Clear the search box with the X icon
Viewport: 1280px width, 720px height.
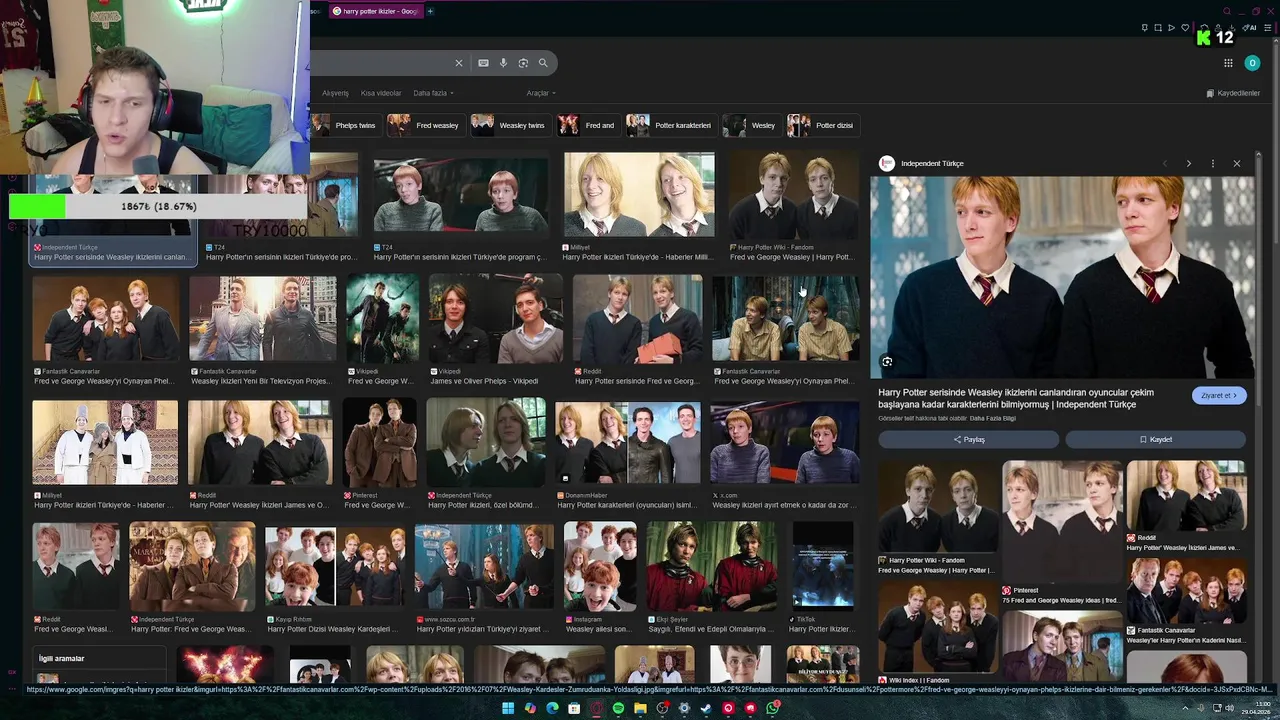[x=459, y=63]
